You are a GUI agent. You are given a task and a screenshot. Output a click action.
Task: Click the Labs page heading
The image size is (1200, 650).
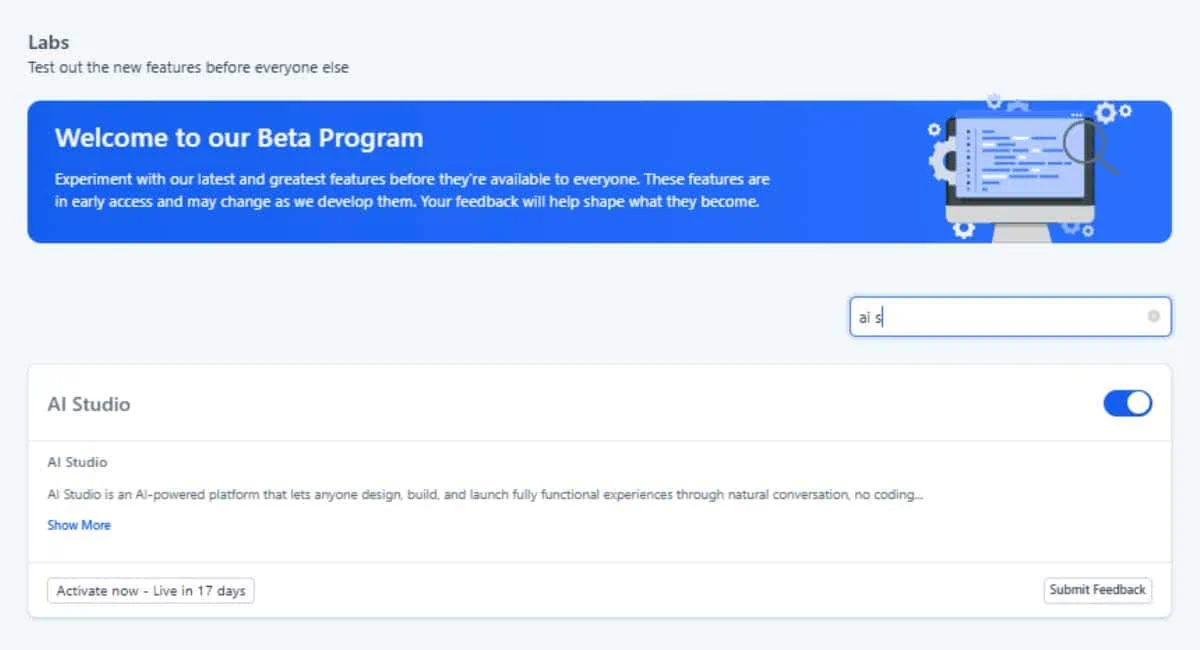point(48,43)
